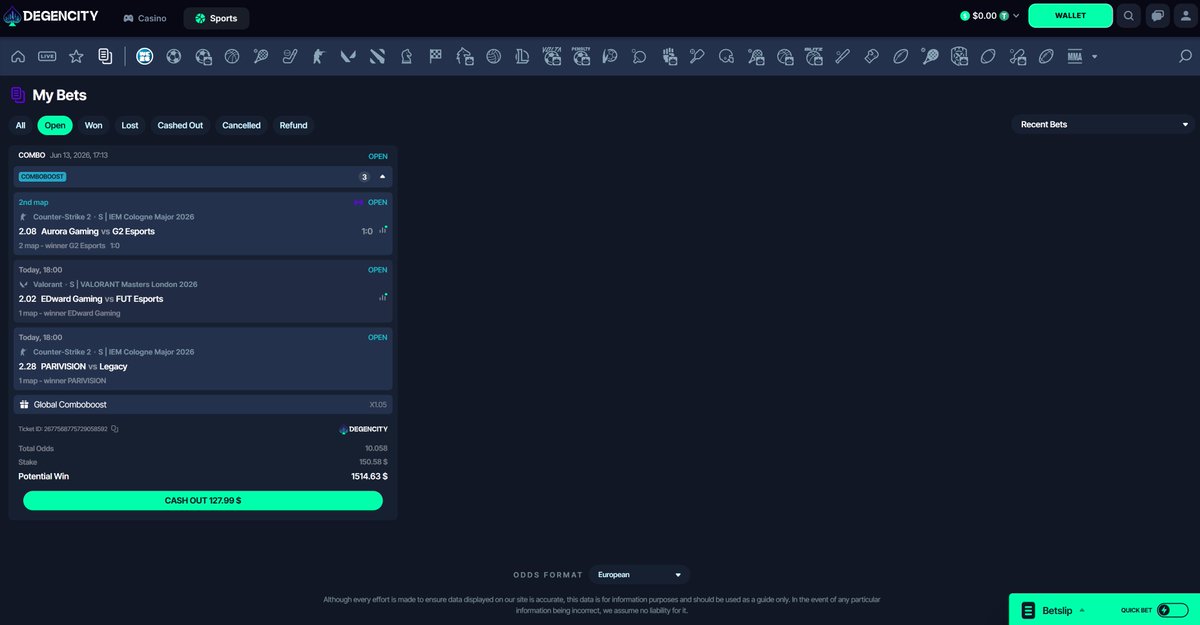
Task: Select the plain basketball sport icon
Action: (x=232, y=57)
